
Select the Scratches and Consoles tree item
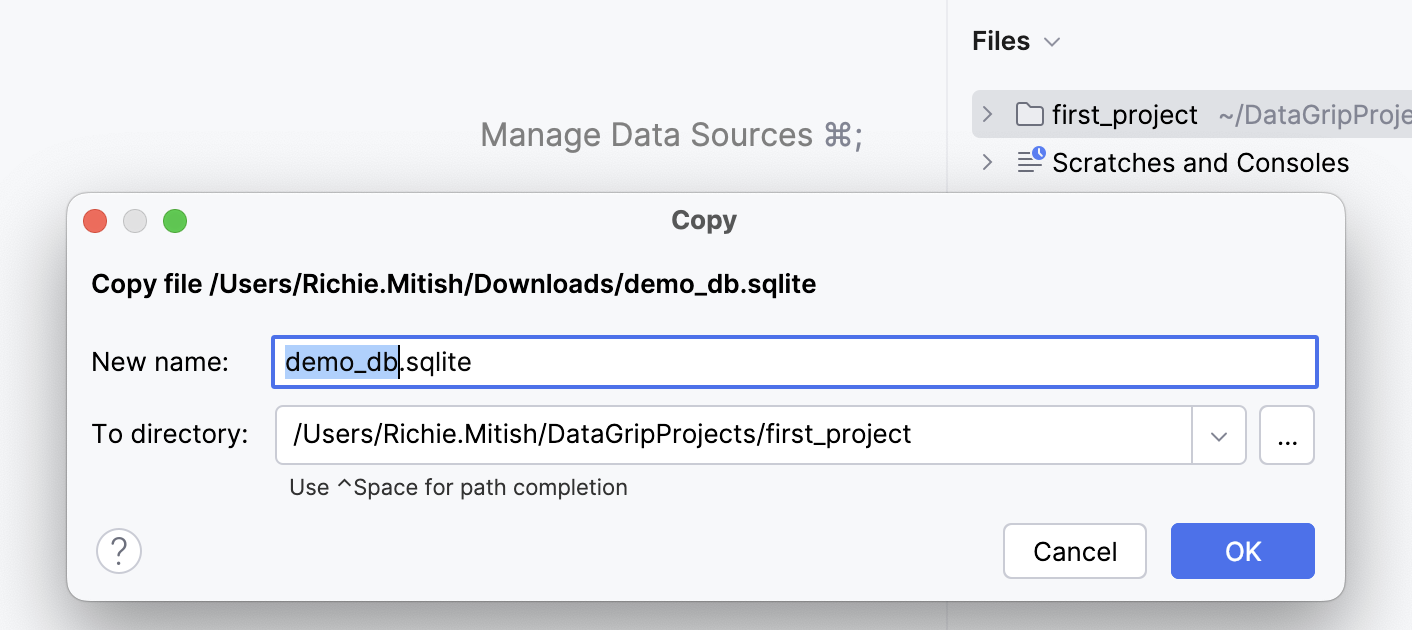pyautogui.click(x=1200, y=162)
